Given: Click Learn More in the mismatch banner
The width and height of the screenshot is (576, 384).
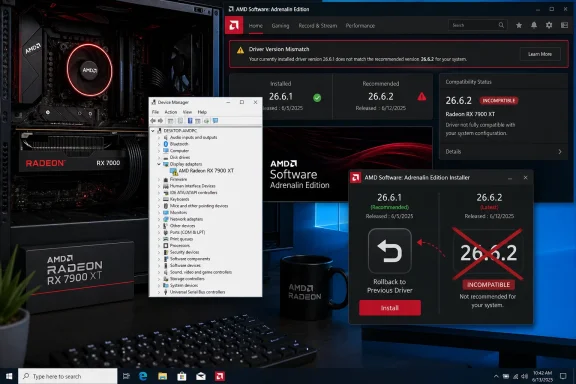Looking at the screenshot, I should point(540,54).
